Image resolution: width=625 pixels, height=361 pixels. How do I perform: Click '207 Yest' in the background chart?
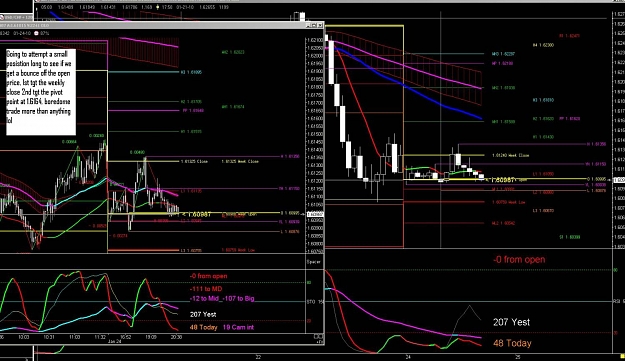511,322
